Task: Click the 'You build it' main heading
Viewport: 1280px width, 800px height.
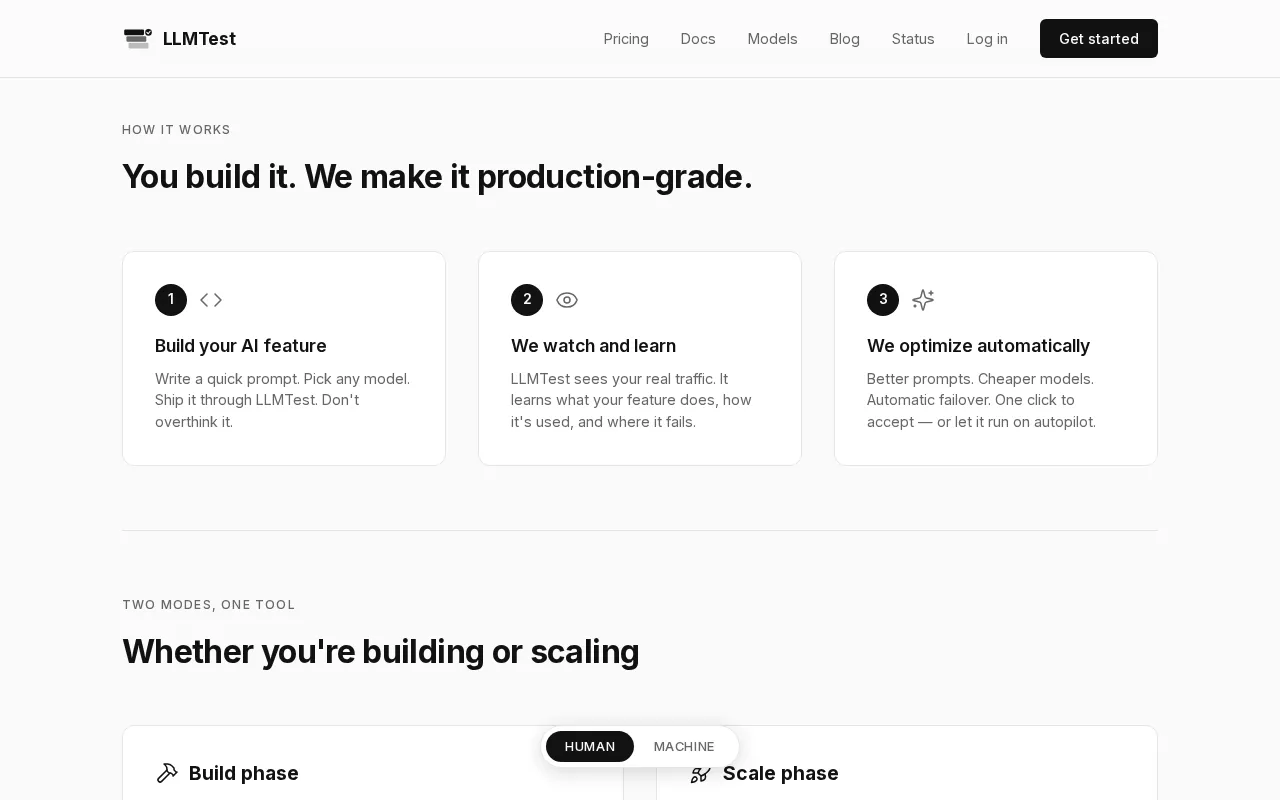Action: (437, 177)
